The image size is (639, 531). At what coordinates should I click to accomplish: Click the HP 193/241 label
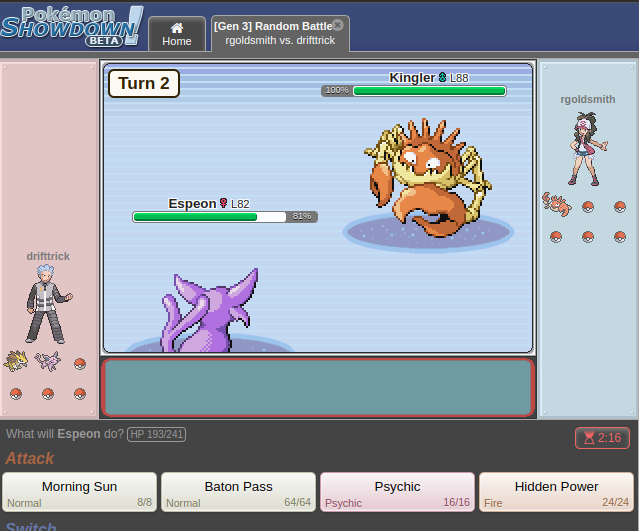tap(156, 434)
